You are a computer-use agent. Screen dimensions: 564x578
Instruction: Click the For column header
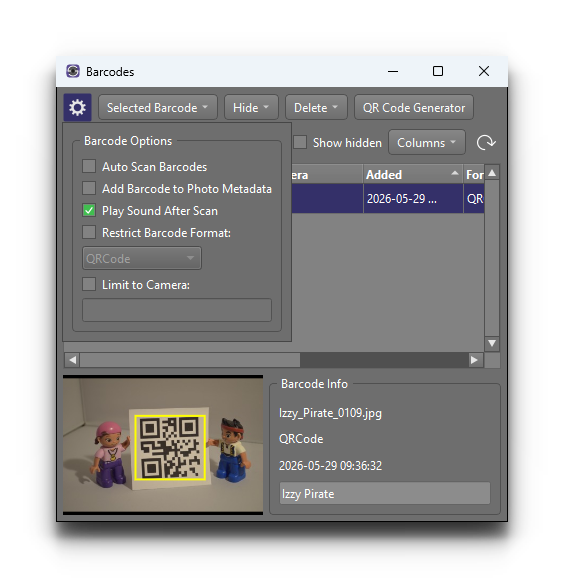474,174
